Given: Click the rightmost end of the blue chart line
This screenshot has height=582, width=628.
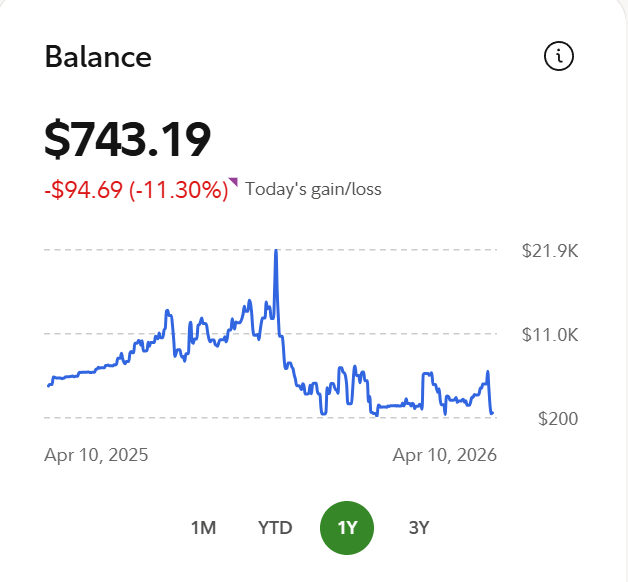Looking at the screenshot, I should (x=492, y=412).
